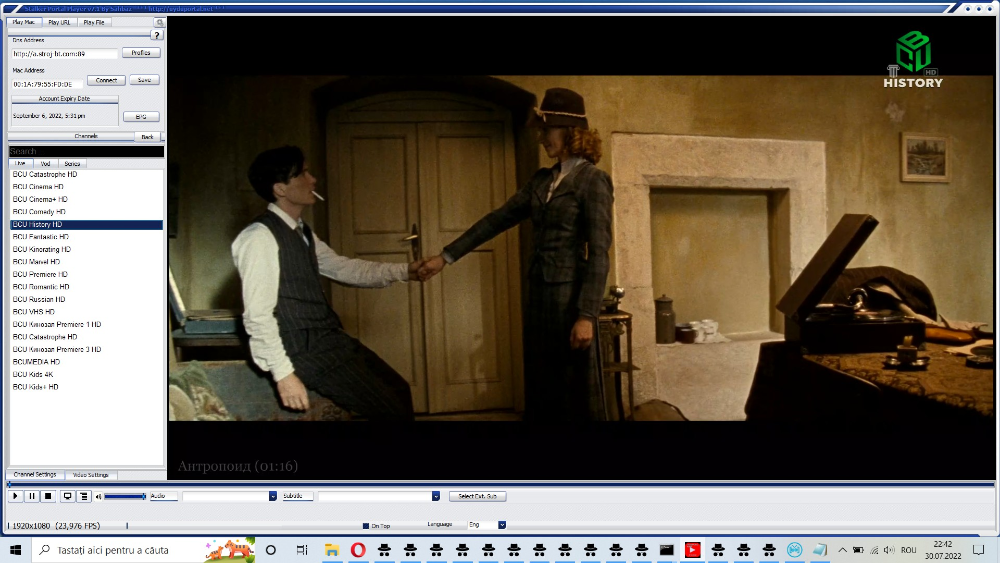Stop playback with the square button

pos(48,496)
